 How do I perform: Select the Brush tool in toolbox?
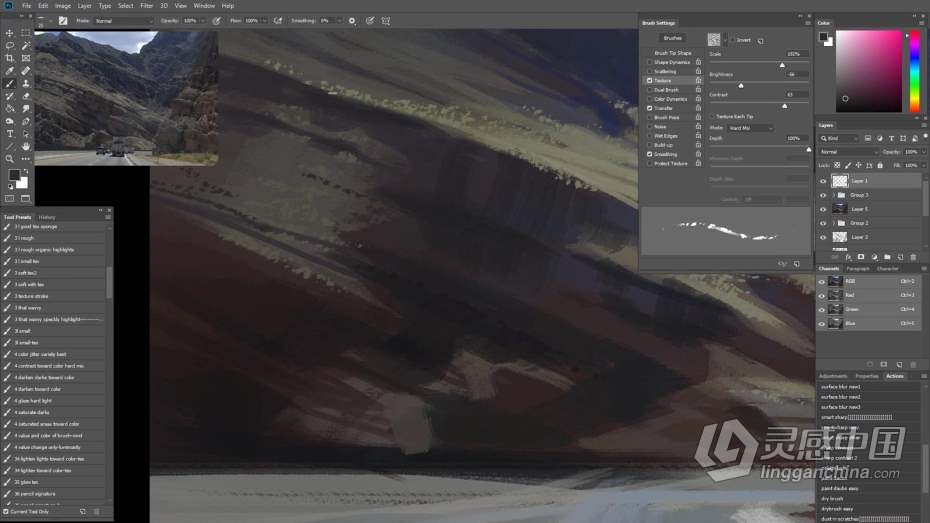[9, 84]
